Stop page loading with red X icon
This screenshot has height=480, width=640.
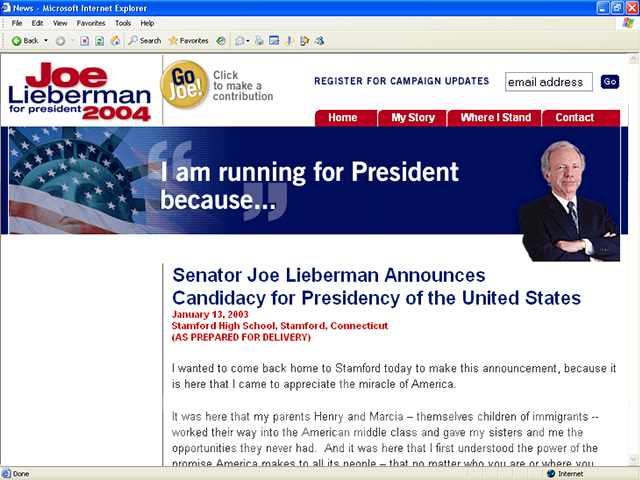(84, 41)
